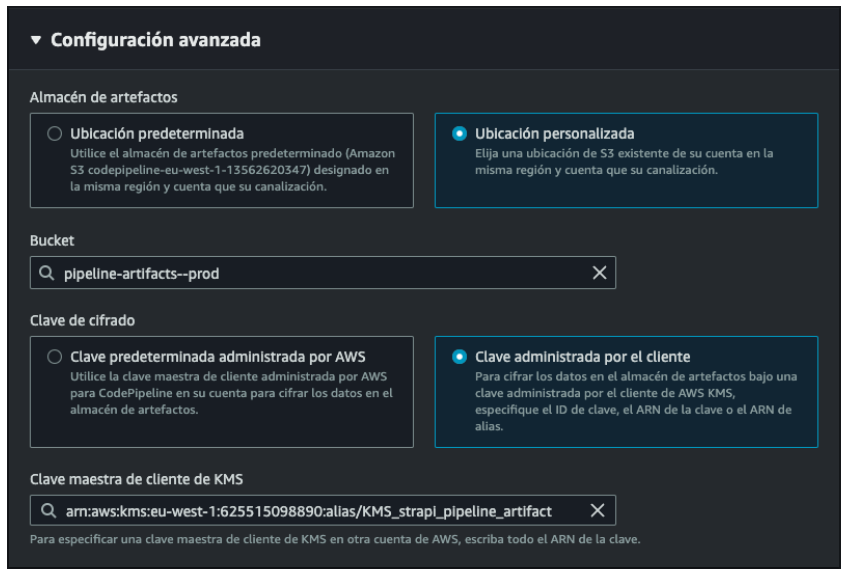Clear the Bucket field with X icon
The width and height of the screenshot is (847, 575).
pos(599,273)
